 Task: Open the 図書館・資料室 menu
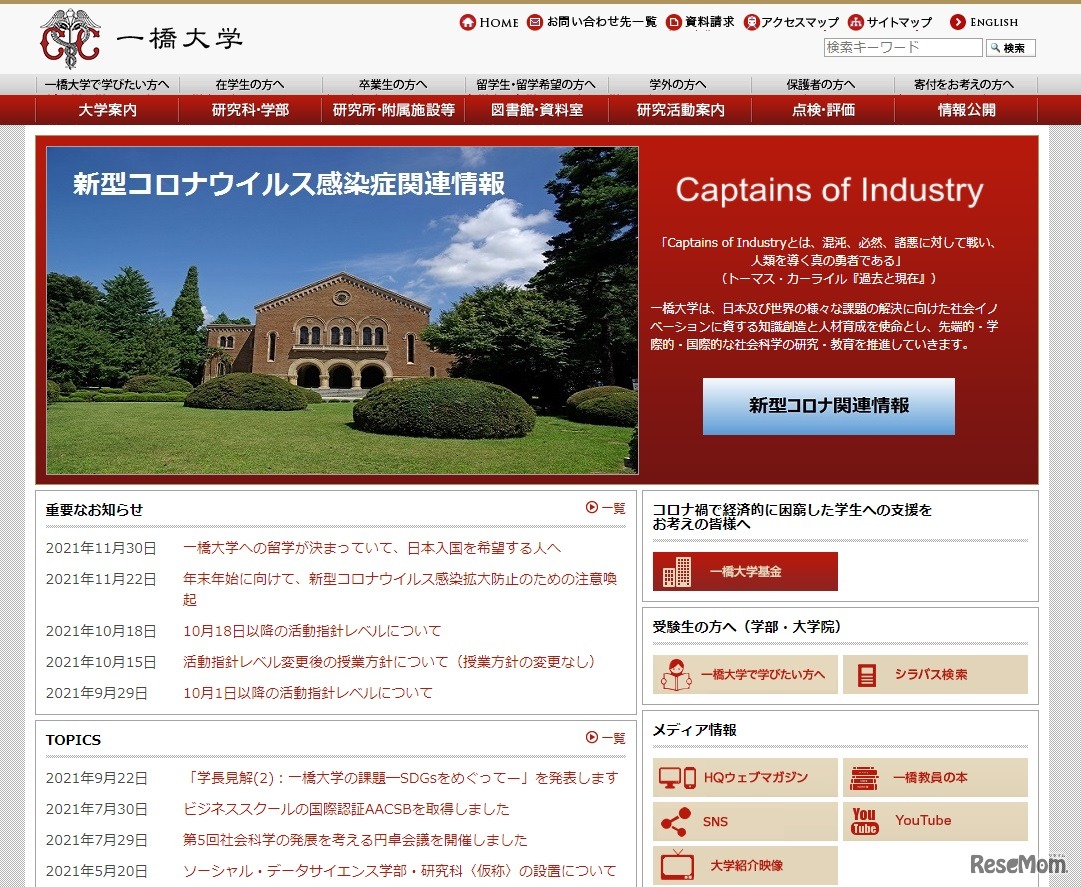(x=536, y=110)
